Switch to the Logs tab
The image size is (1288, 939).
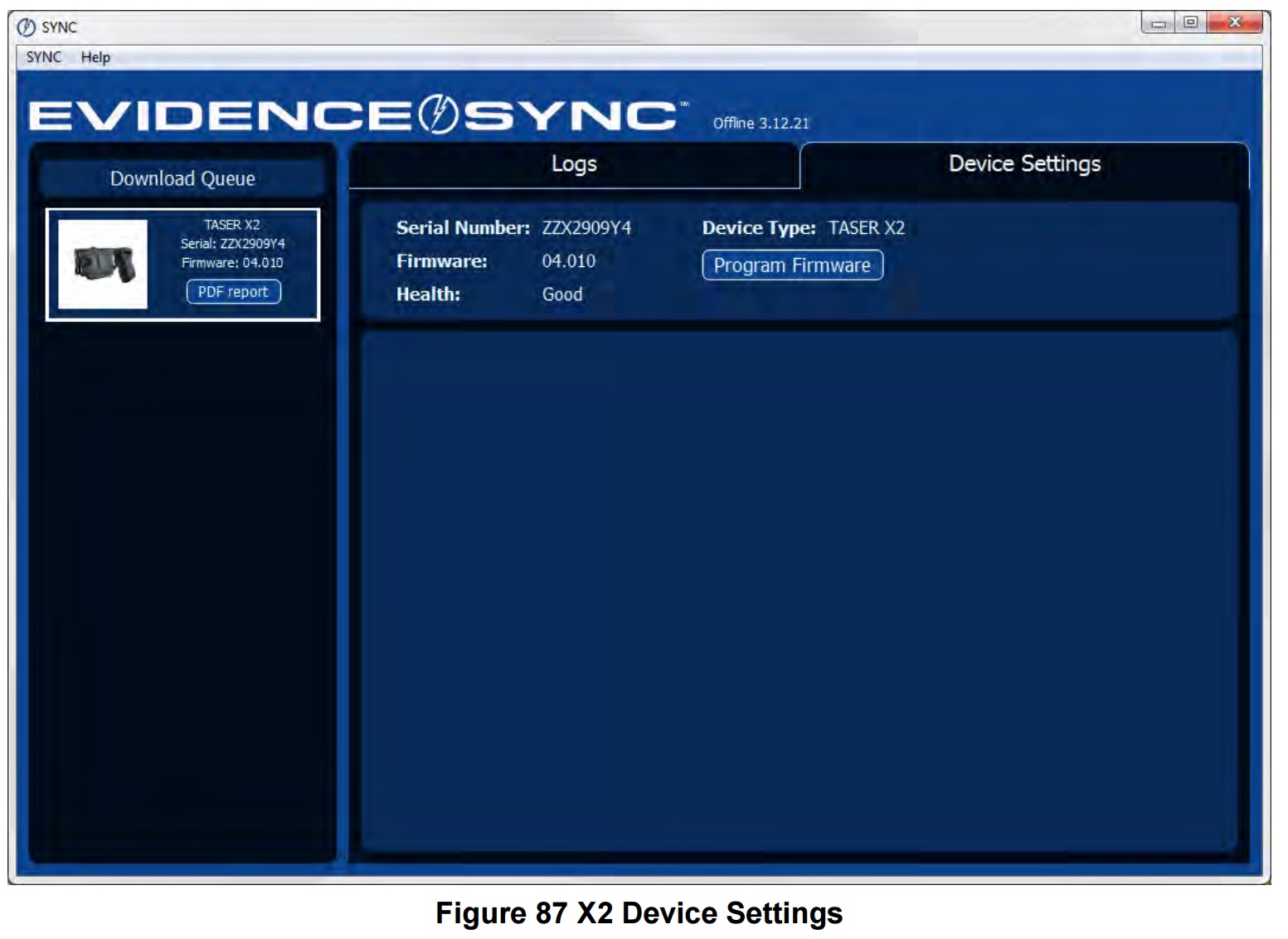coord(575,164)
